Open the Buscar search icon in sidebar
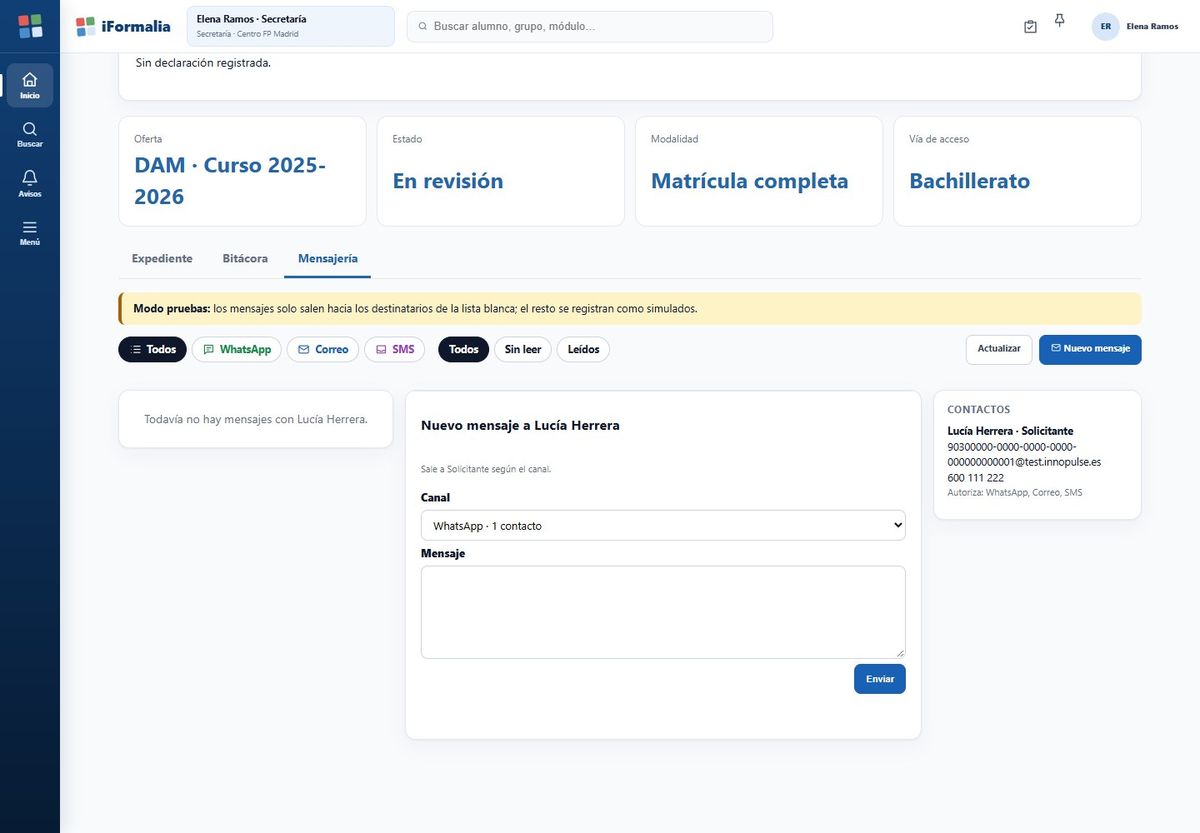The width and height of the screenshot is (1200, 833). click(30, 134)
